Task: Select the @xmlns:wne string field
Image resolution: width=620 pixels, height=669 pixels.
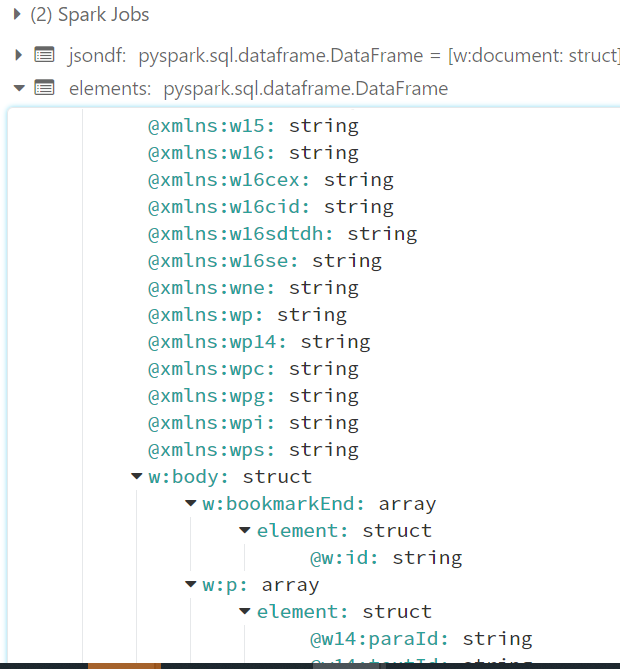Action: (x=253, y=288)
